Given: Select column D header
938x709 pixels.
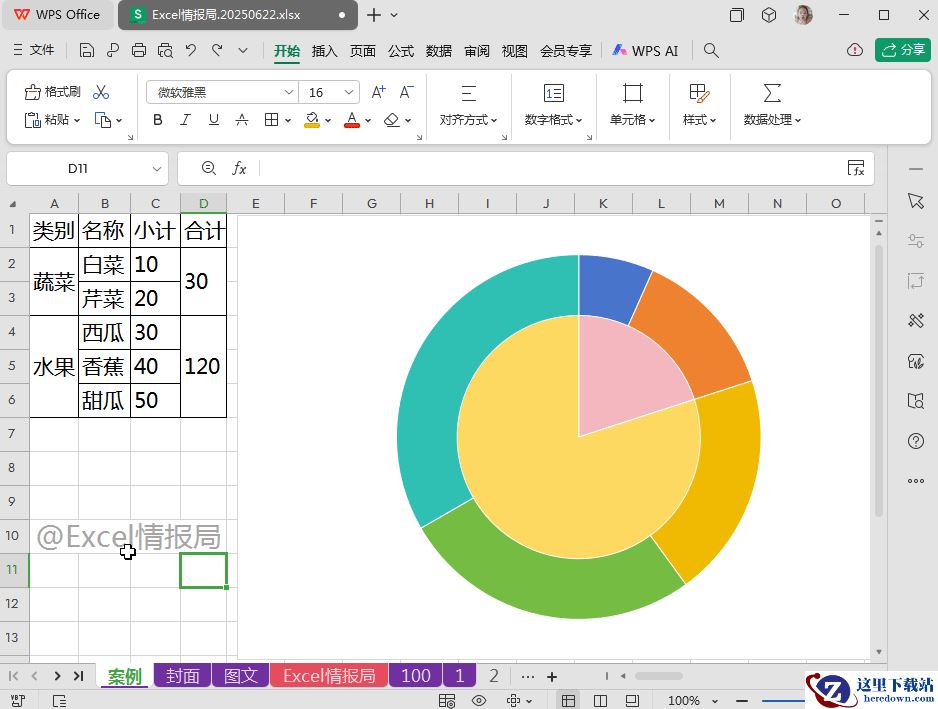Looking at the screenshot, I should (x=203, y=203).
